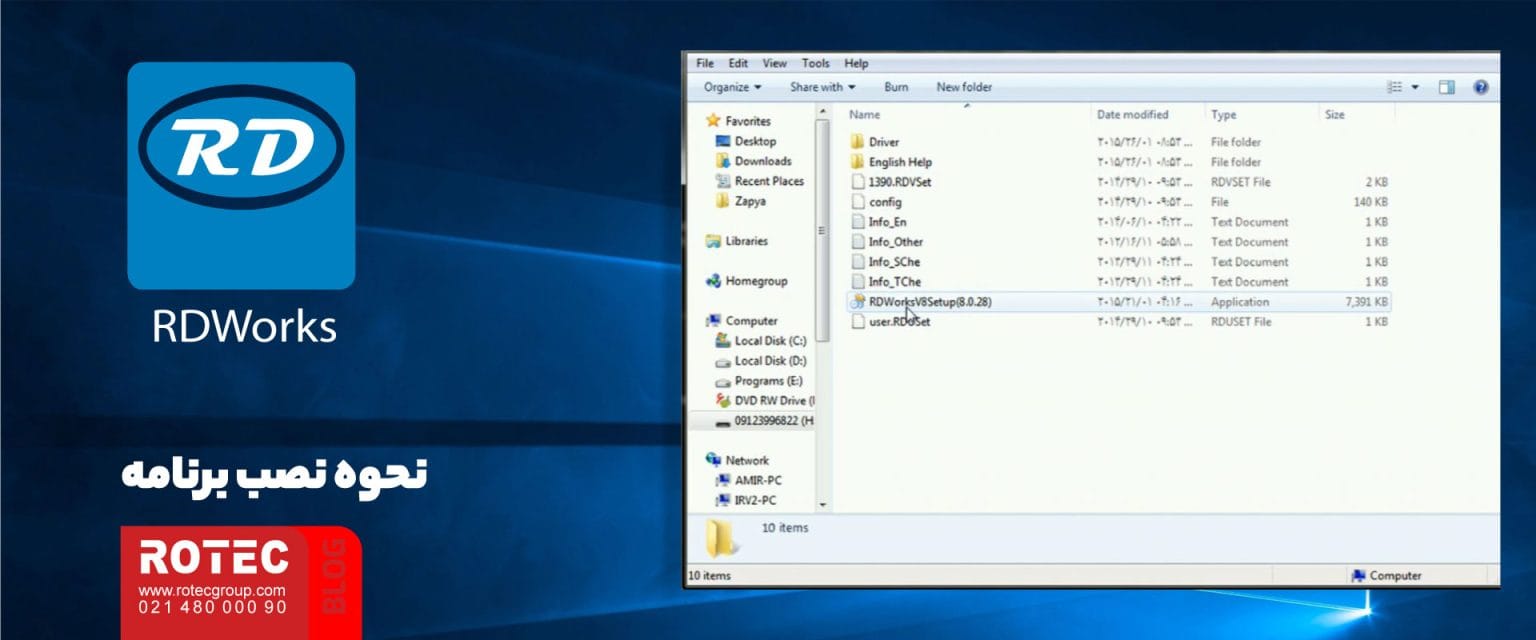Open the Organize dropdown
The height and width of the screenshot is (640, 1536).
(732, 87)
